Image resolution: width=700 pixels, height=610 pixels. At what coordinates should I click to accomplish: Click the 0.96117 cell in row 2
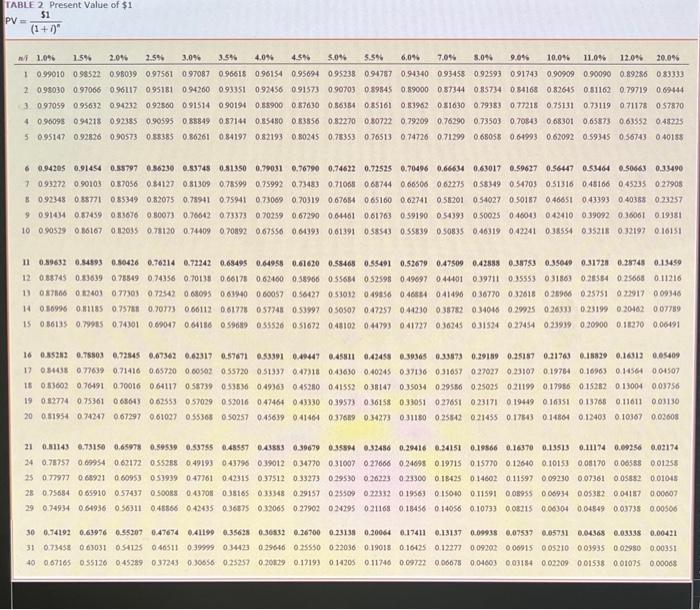(124, 90)
